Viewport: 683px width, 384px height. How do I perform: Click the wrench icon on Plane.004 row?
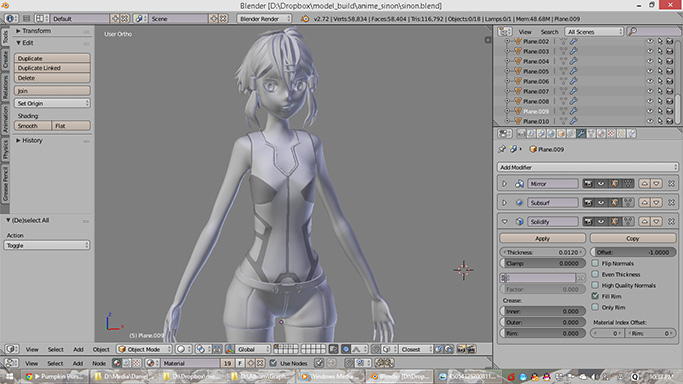574,61
